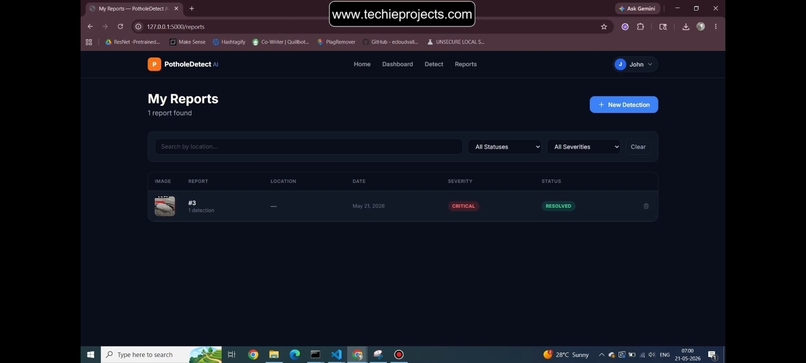Screen dimensions: 806x363
Task: Click the May 21, 2026 date cell
Action: pos(368,206)
